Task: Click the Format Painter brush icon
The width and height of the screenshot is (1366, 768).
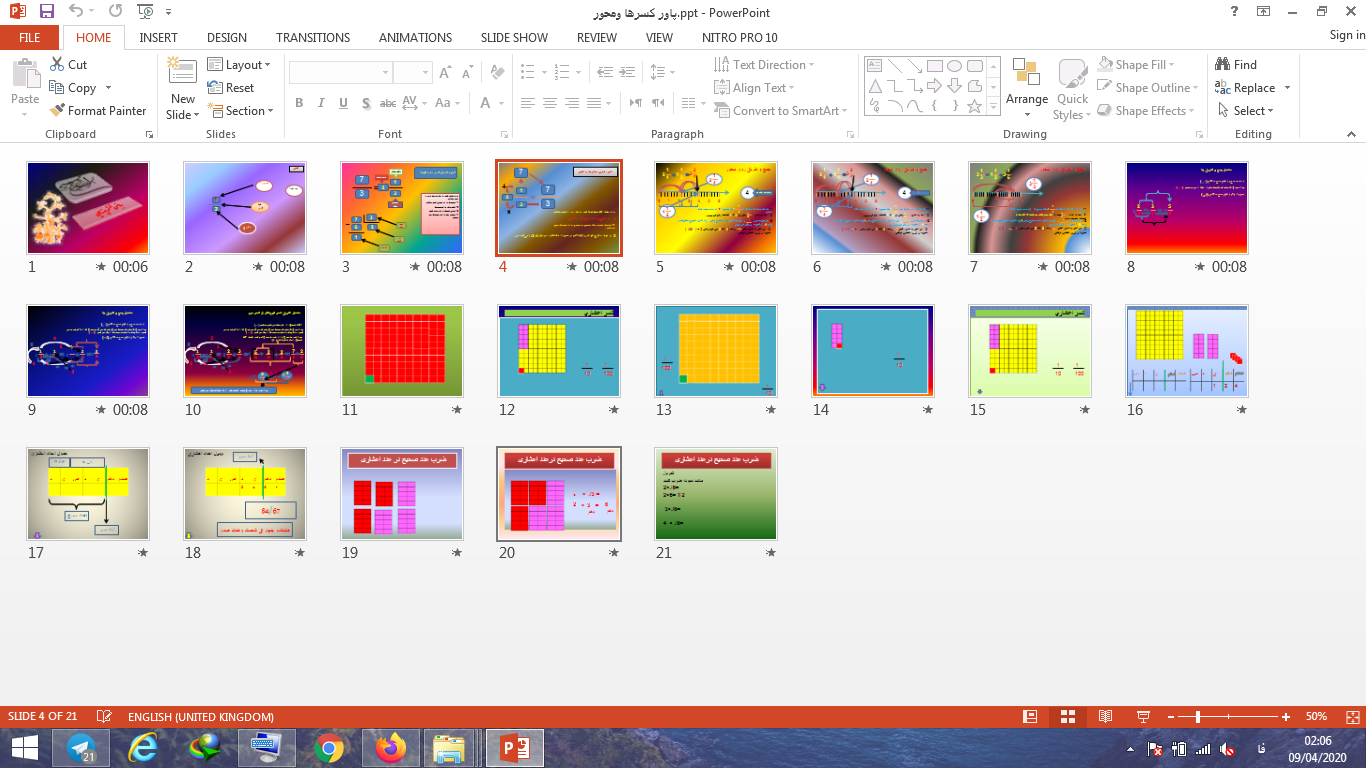Action: pyautogui.click(x=56, y=111)
